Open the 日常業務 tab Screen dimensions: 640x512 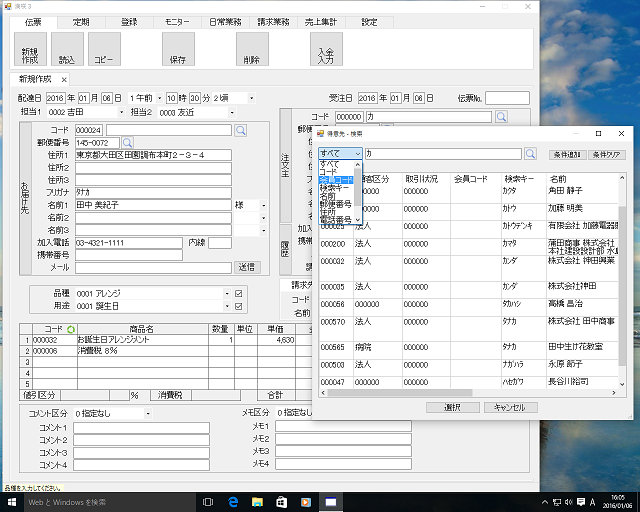pyautogui.click(x=225, y=22)
